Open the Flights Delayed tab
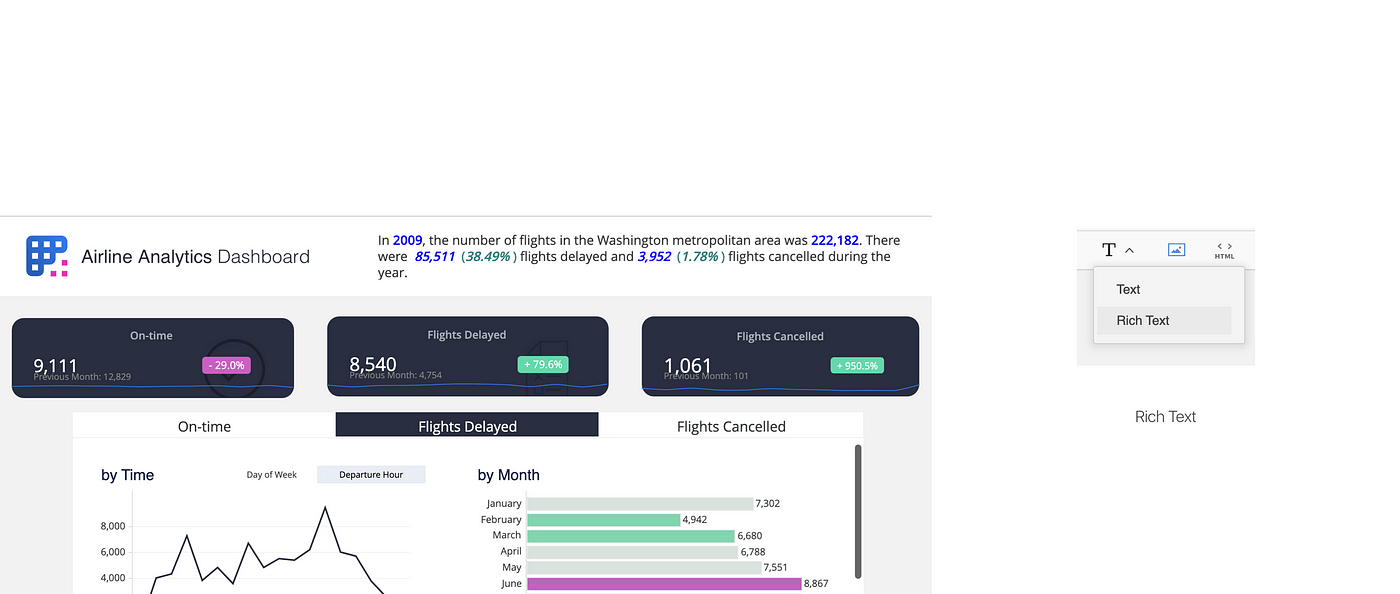This screenshot has height=594, width=1400. (x=467, y=426)
